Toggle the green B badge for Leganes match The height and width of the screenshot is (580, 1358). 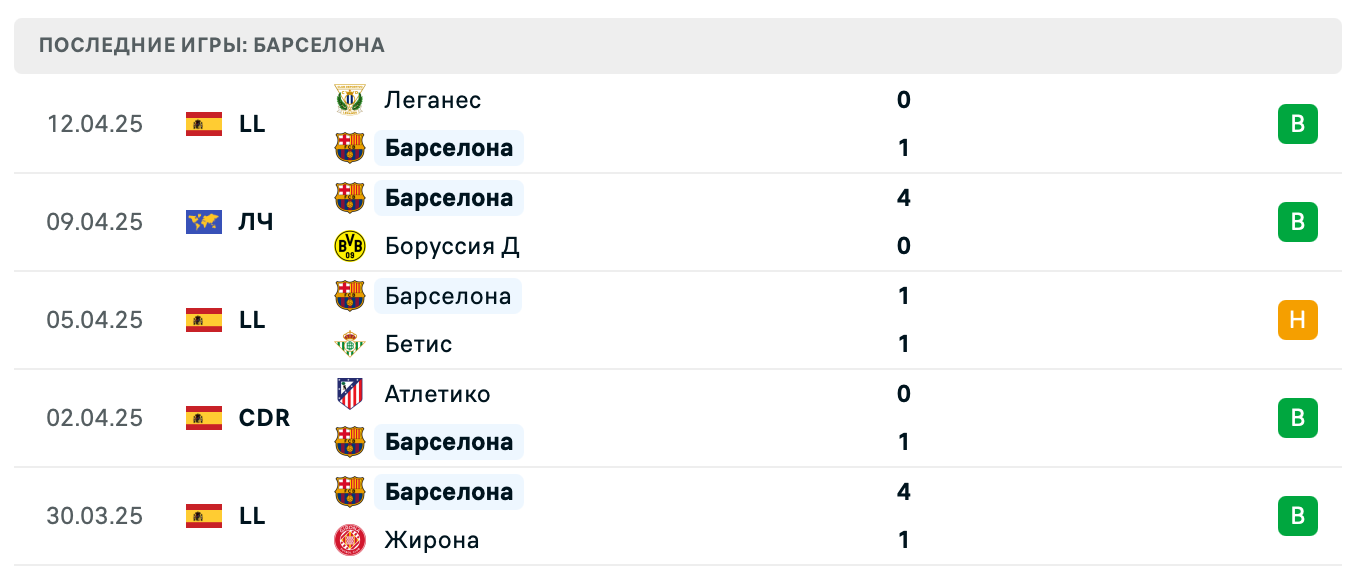1298,124
